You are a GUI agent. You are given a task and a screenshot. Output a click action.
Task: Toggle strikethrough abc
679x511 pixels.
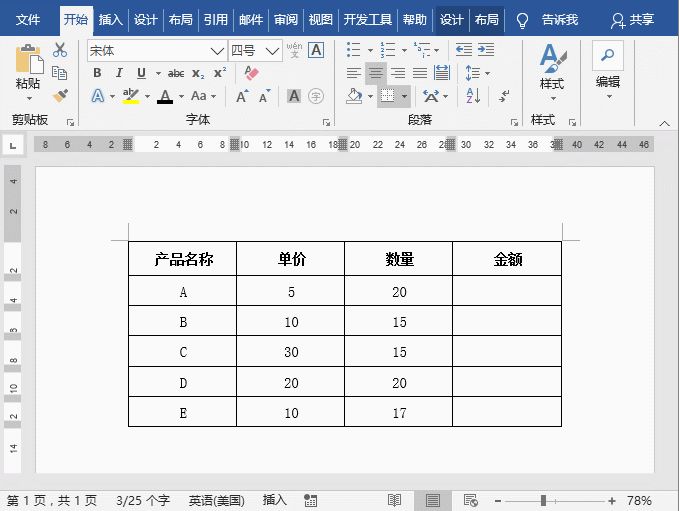point(176,73)
